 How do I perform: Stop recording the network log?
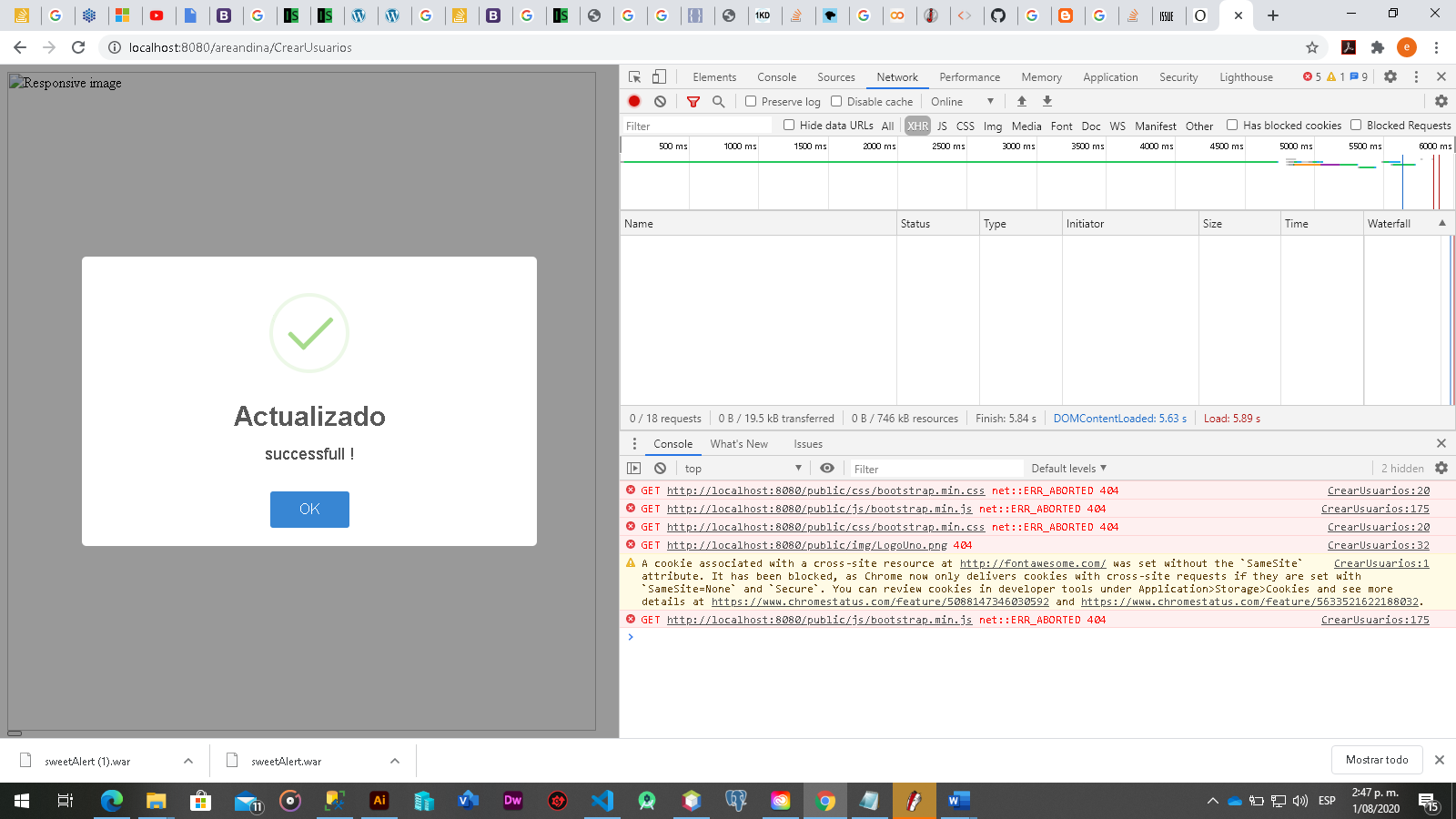tap(634, 101)
